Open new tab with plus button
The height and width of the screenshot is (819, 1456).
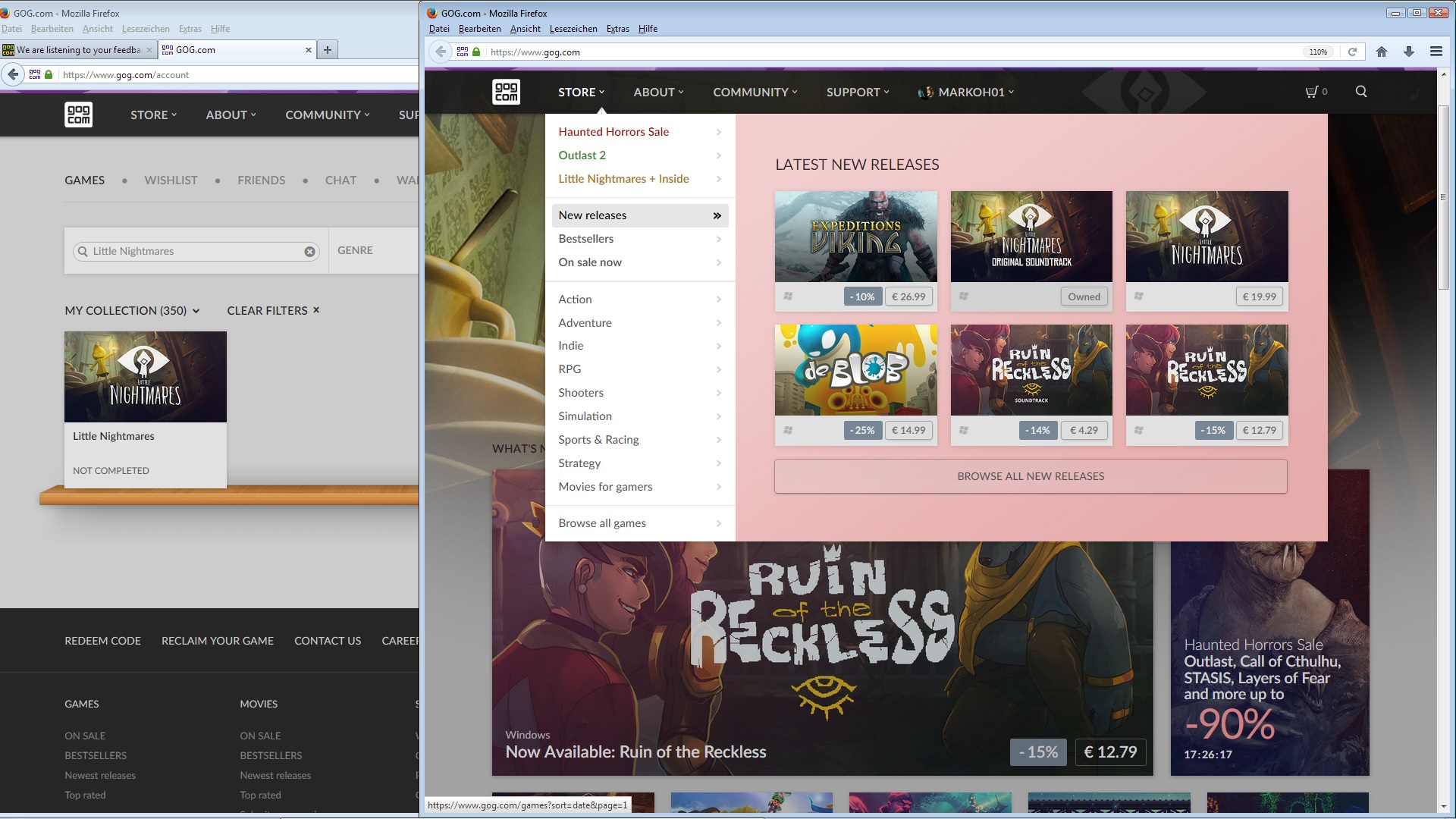pyautogui.click(x=327, y=50)
